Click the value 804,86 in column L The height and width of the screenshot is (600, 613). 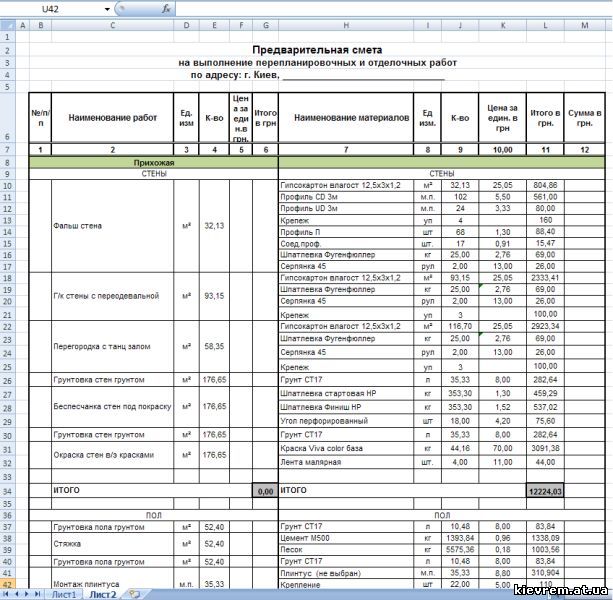click(545, 185)
